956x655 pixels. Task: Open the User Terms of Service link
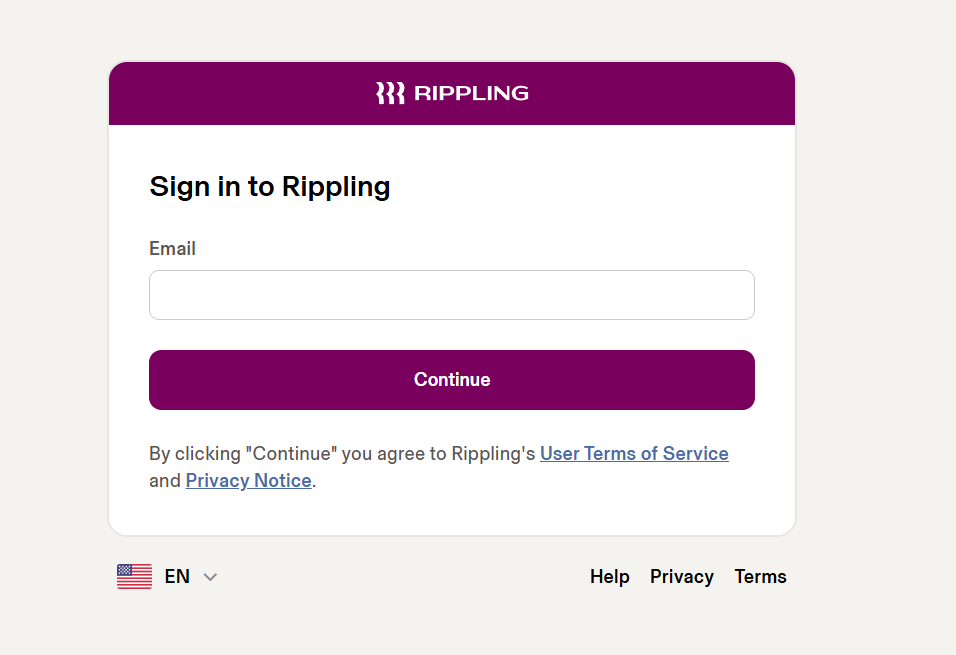pos(634,453)
